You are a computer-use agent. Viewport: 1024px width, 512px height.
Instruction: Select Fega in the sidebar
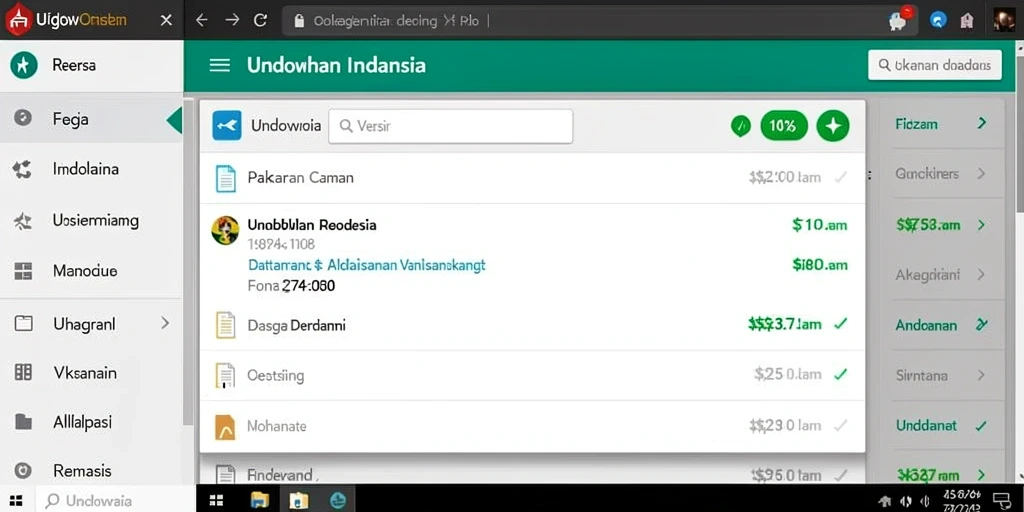pos(91,119)
